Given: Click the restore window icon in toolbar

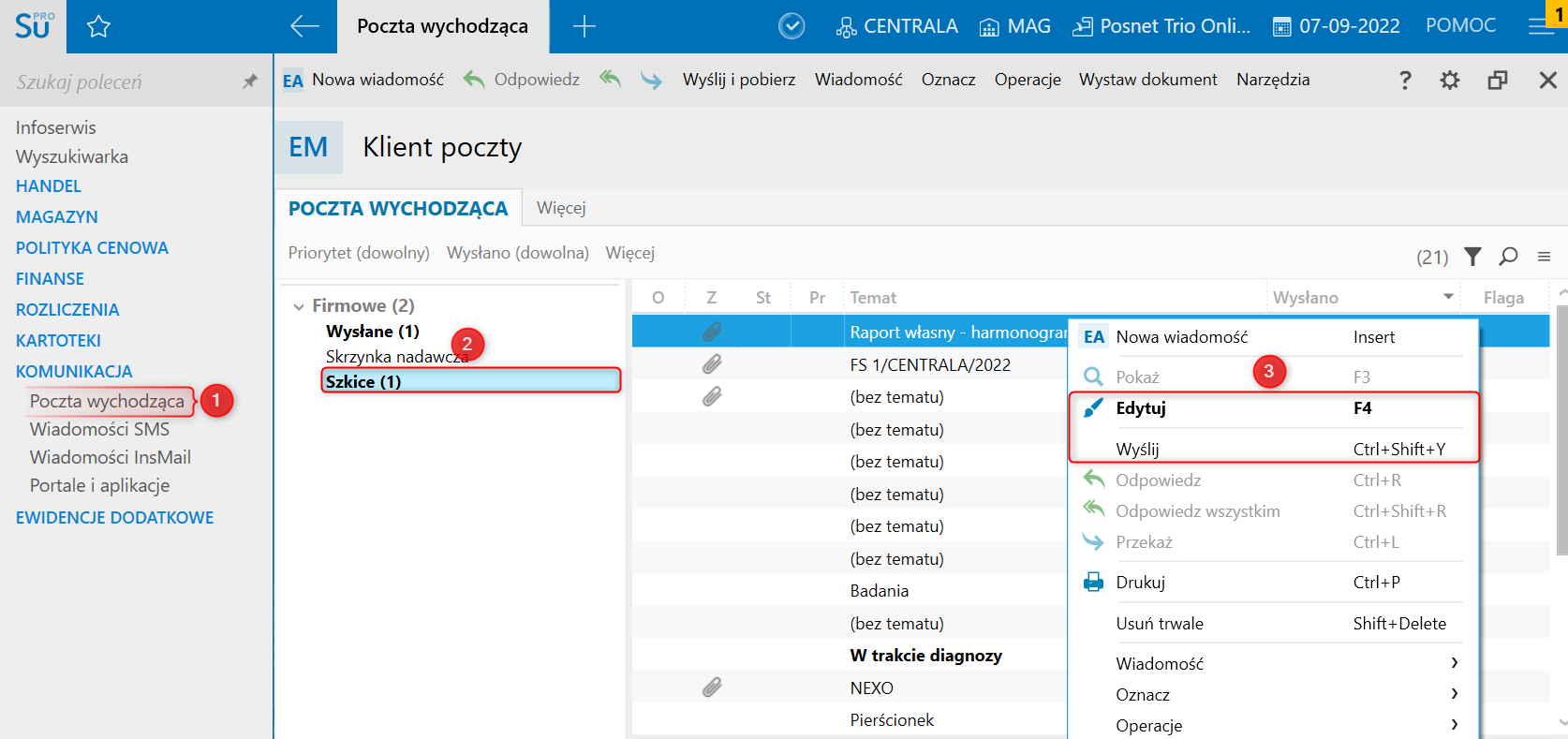Looking at the screenshot, I should [x=1498, y=81].
